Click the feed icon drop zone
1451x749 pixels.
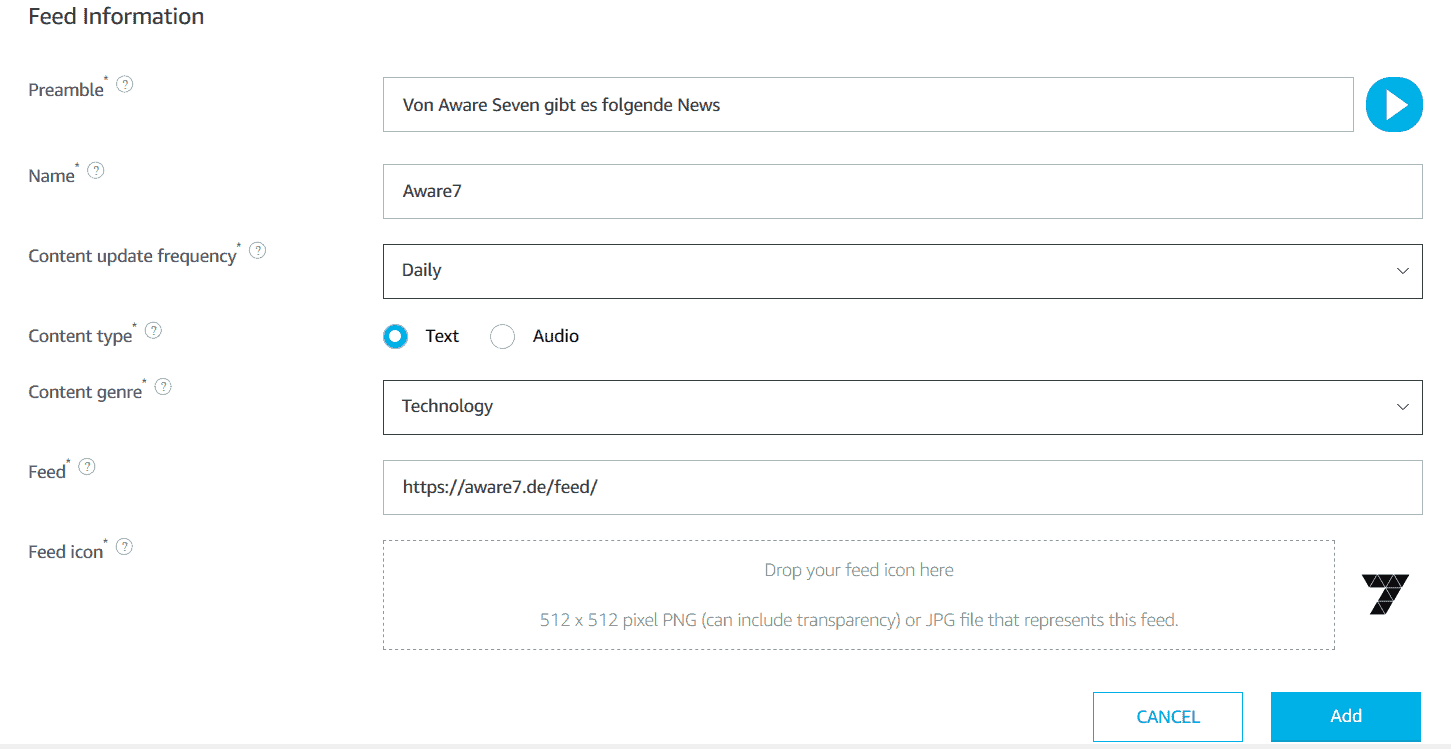point(858,594)
